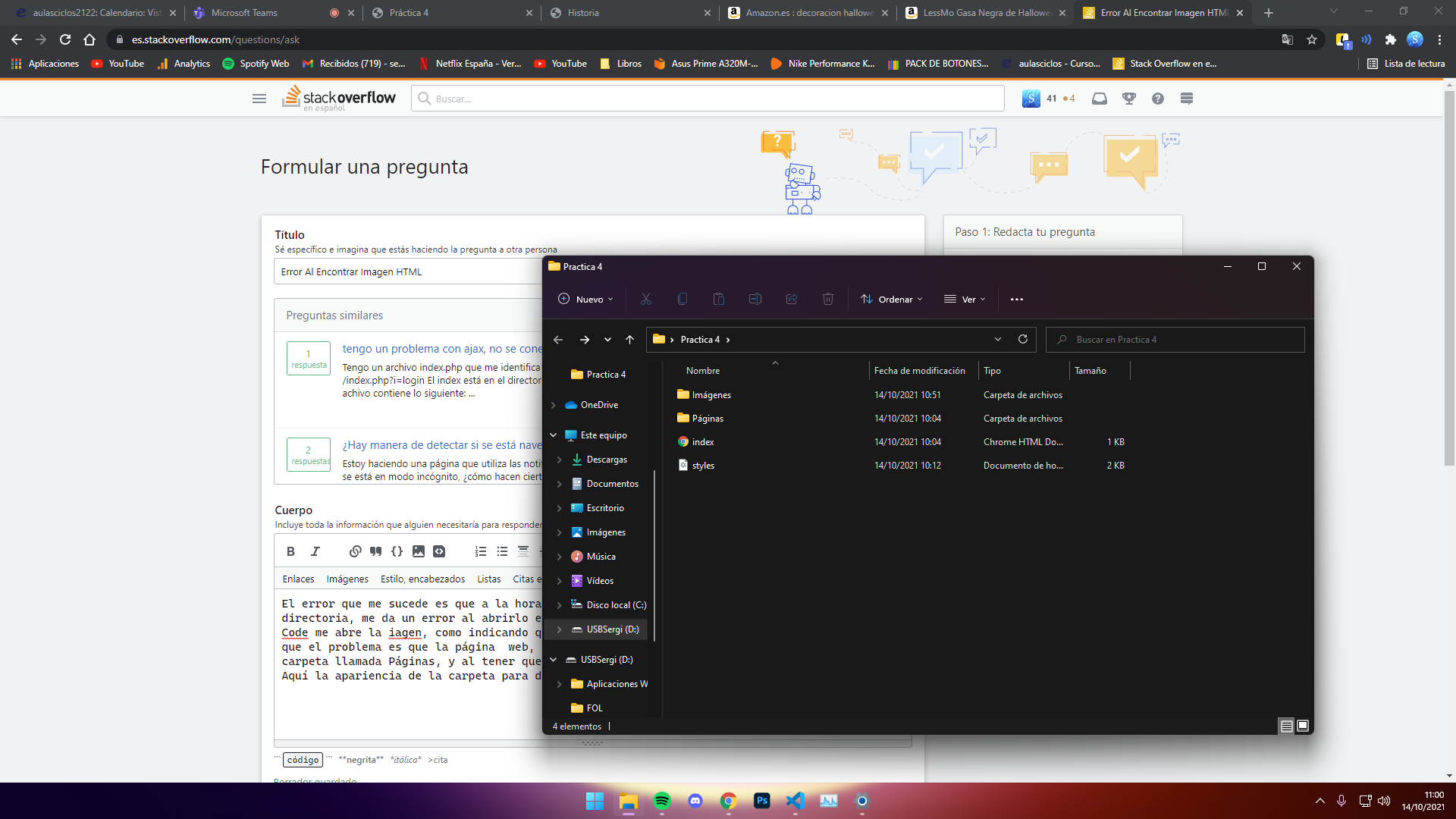Expand the Aplicaciones W folder node

[560, 684]
